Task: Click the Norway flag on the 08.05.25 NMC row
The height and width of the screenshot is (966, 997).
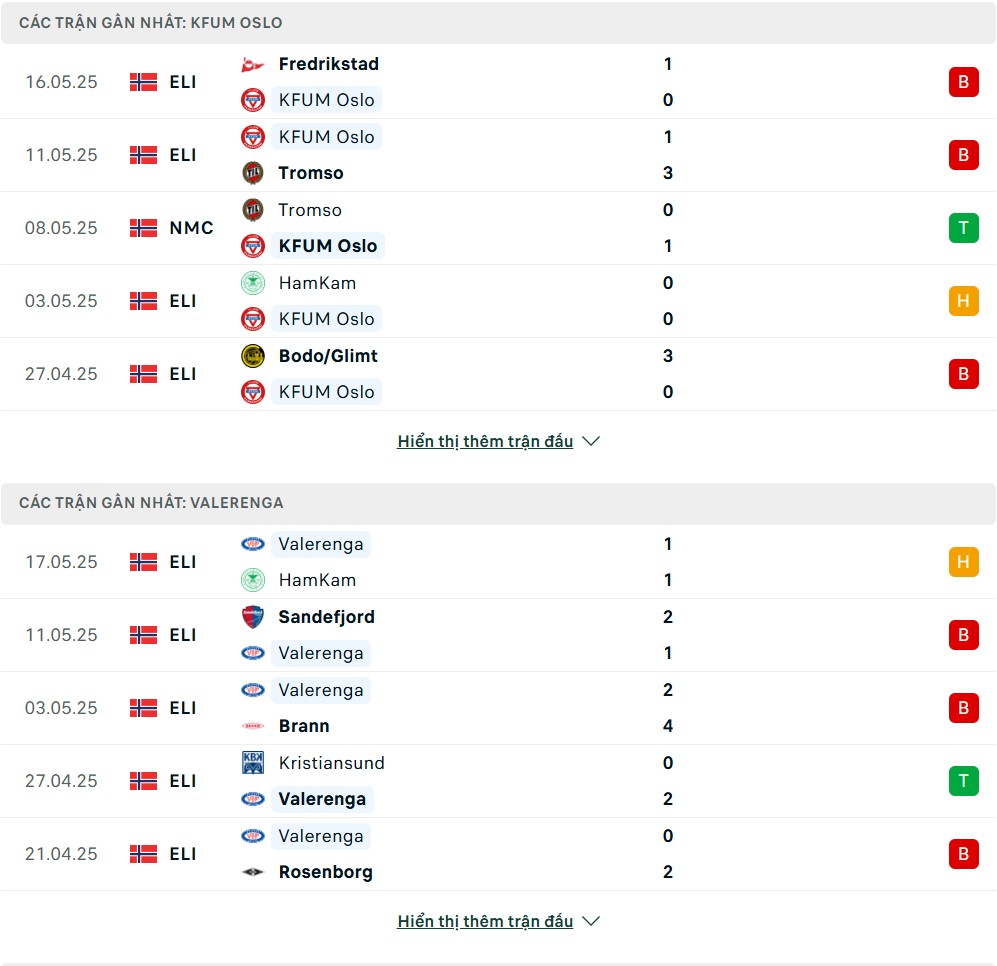Action: point(143,228)
